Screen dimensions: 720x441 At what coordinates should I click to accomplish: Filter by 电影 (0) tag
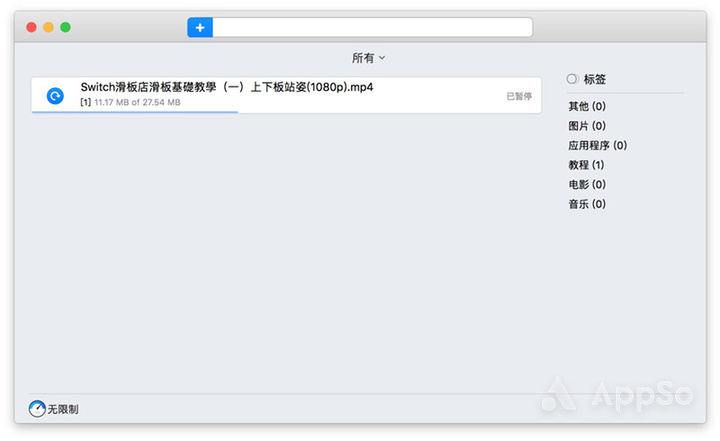tap(587, 185)
